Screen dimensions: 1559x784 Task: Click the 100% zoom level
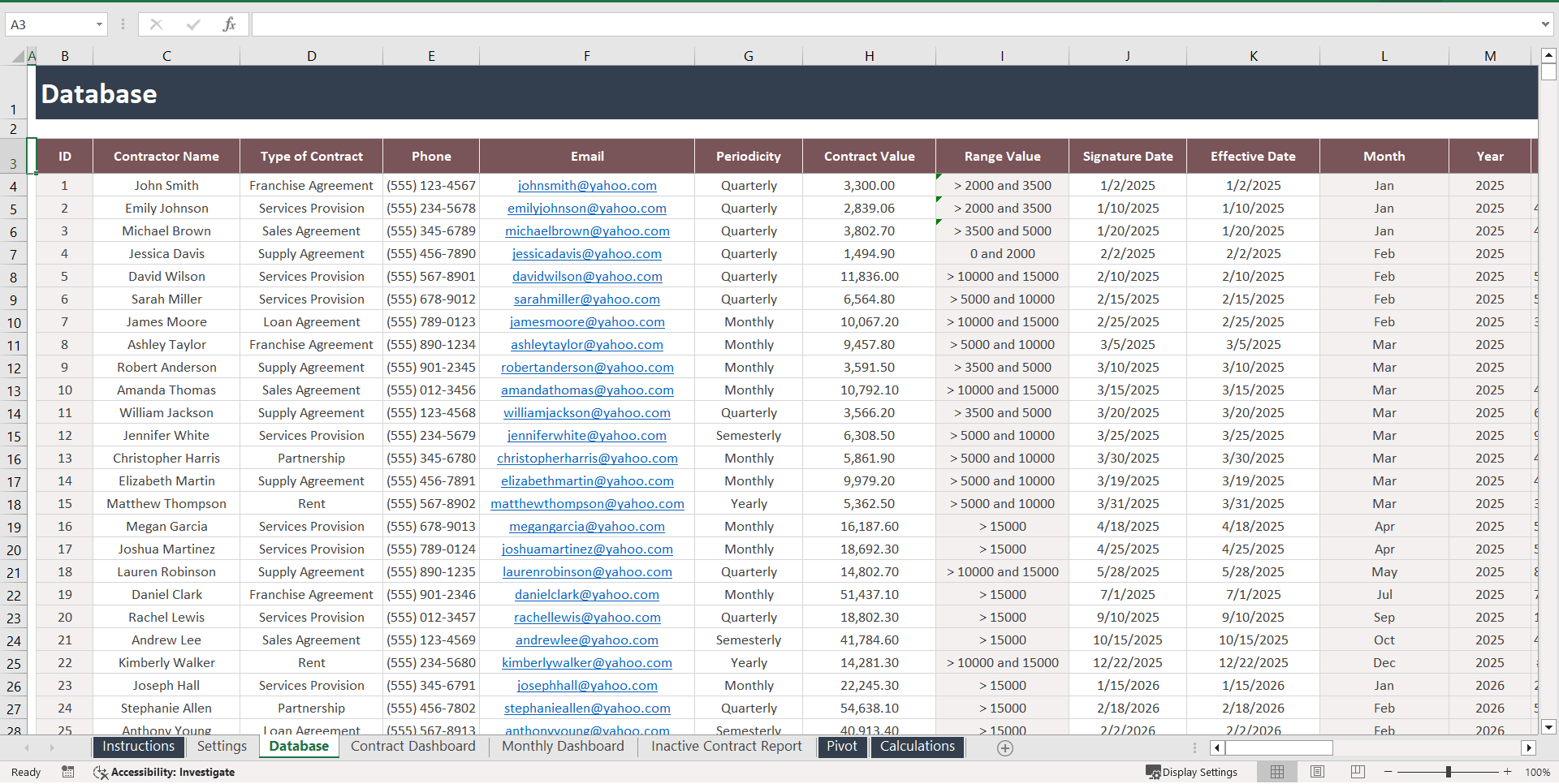pos(1537,772)
